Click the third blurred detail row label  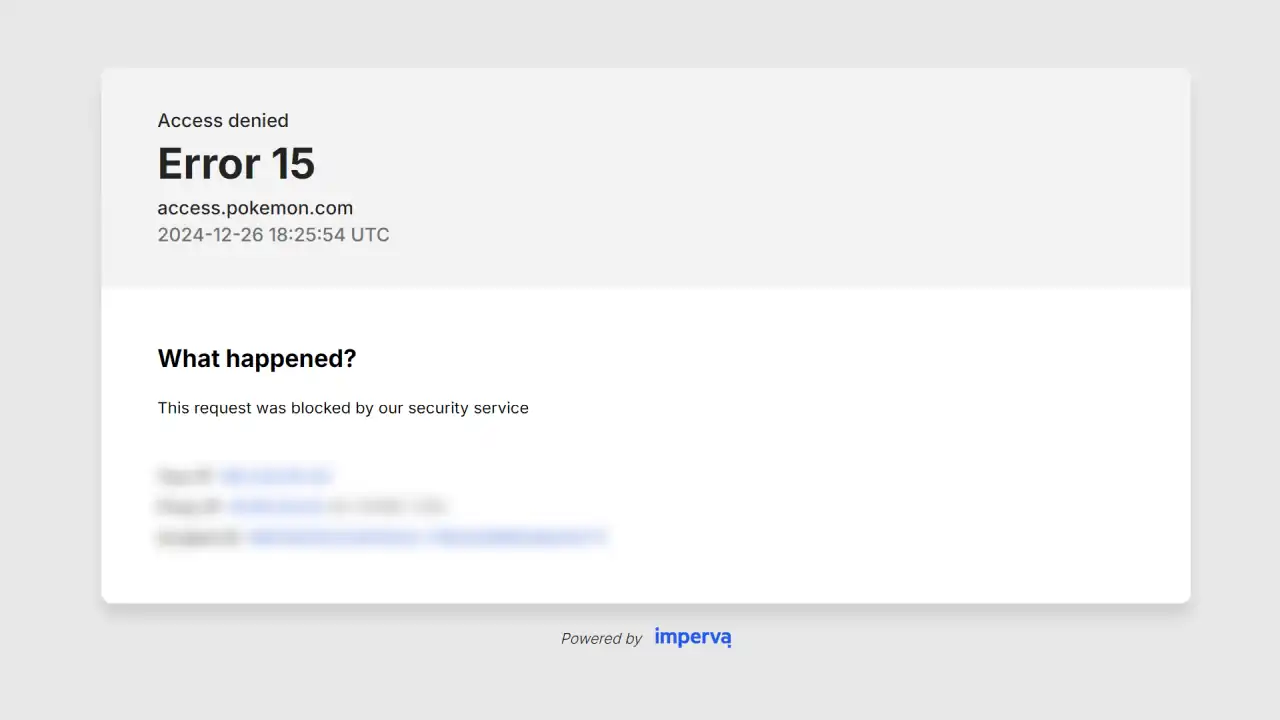200,537
